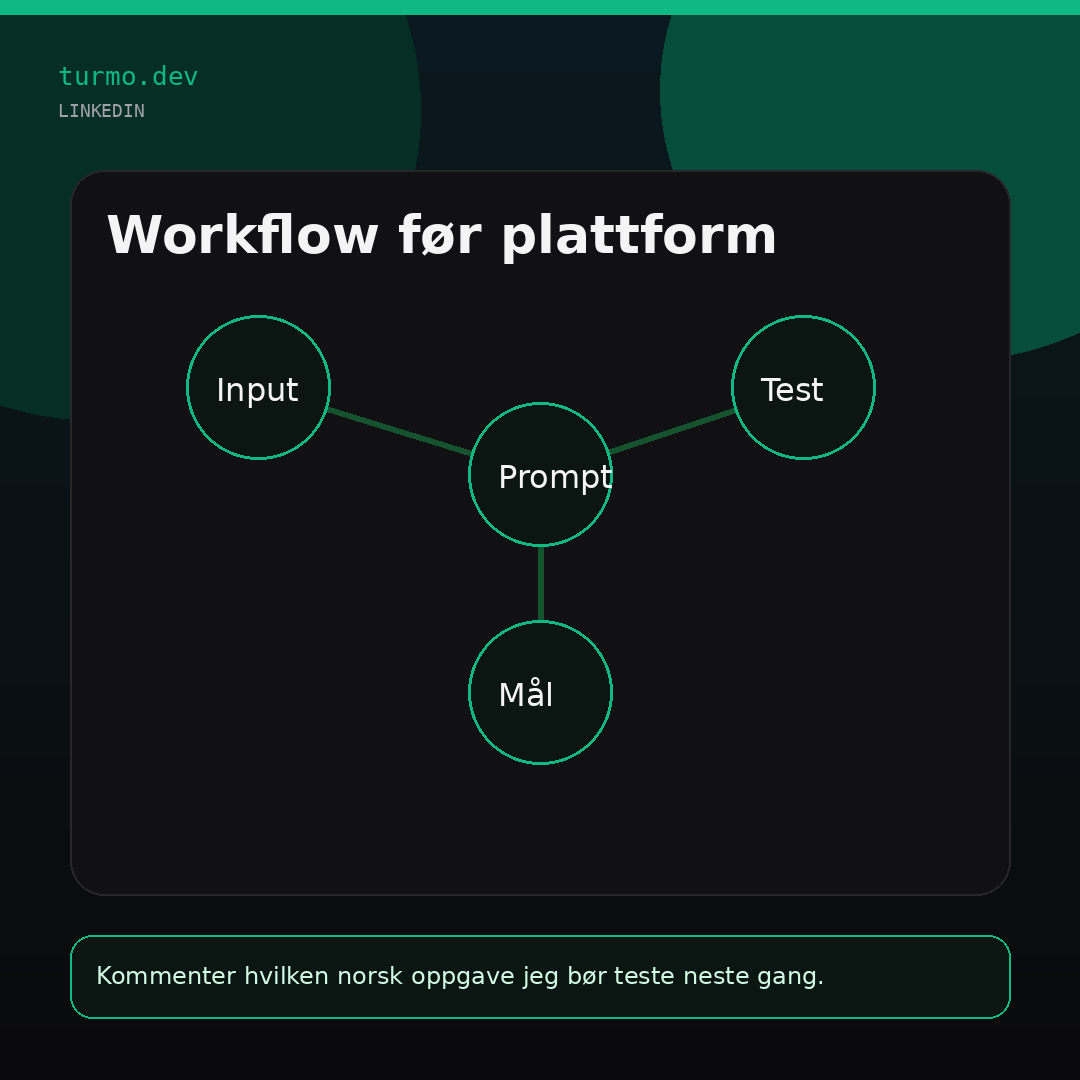The height and width of the screenshot is (1080, 1080).
Task: Click the LINKEDIN label
Action: 101,111
